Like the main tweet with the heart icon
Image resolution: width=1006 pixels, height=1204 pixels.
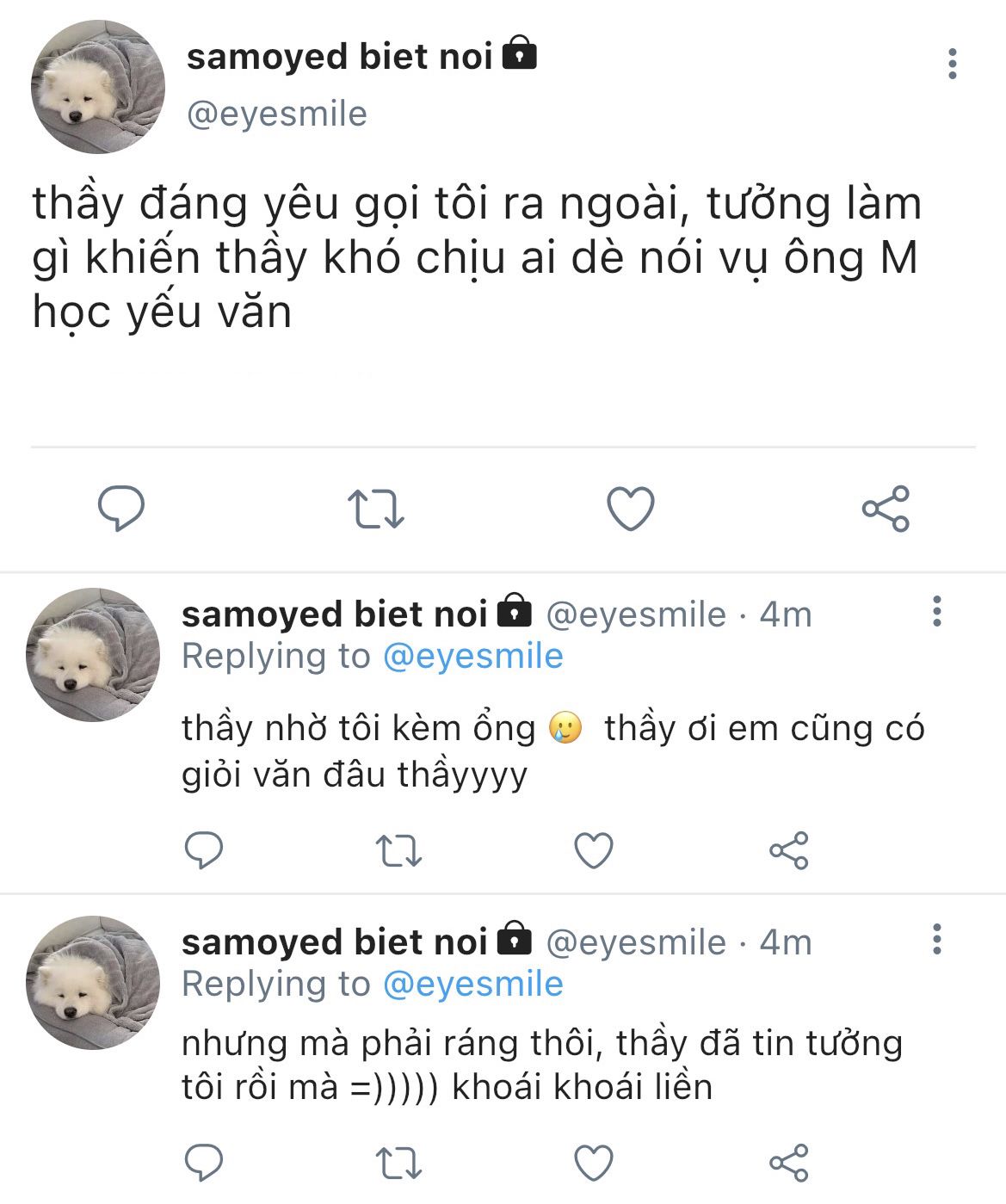click(631, 508)
